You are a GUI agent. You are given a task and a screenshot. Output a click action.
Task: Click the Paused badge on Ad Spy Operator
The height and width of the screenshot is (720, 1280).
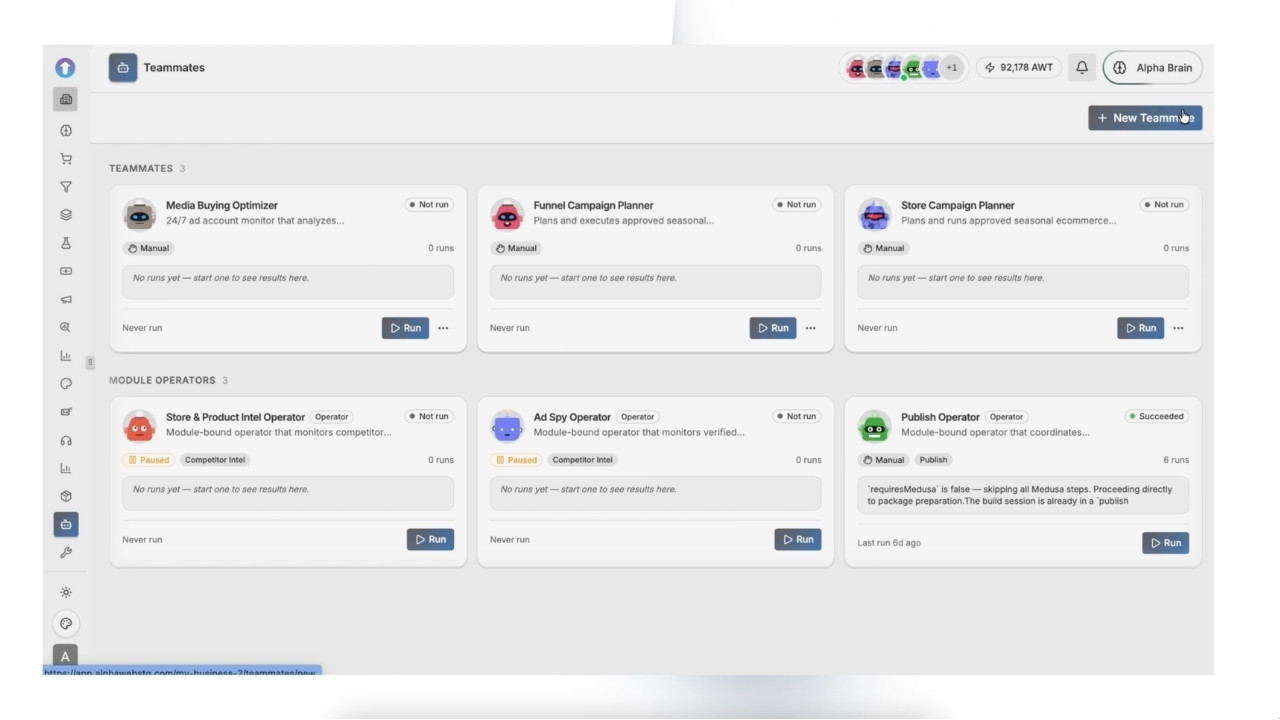tap(516, 460)
